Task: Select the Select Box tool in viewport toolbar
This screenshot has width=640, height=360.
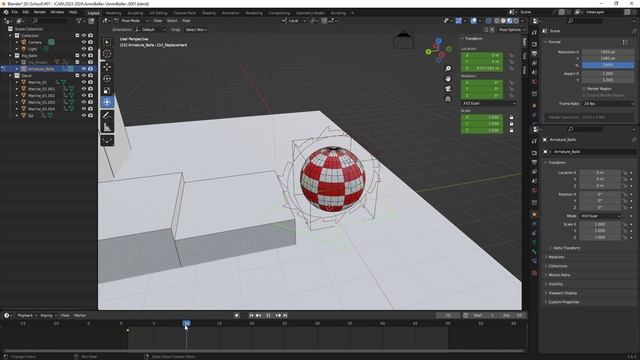Action: [x=107, y=42]
